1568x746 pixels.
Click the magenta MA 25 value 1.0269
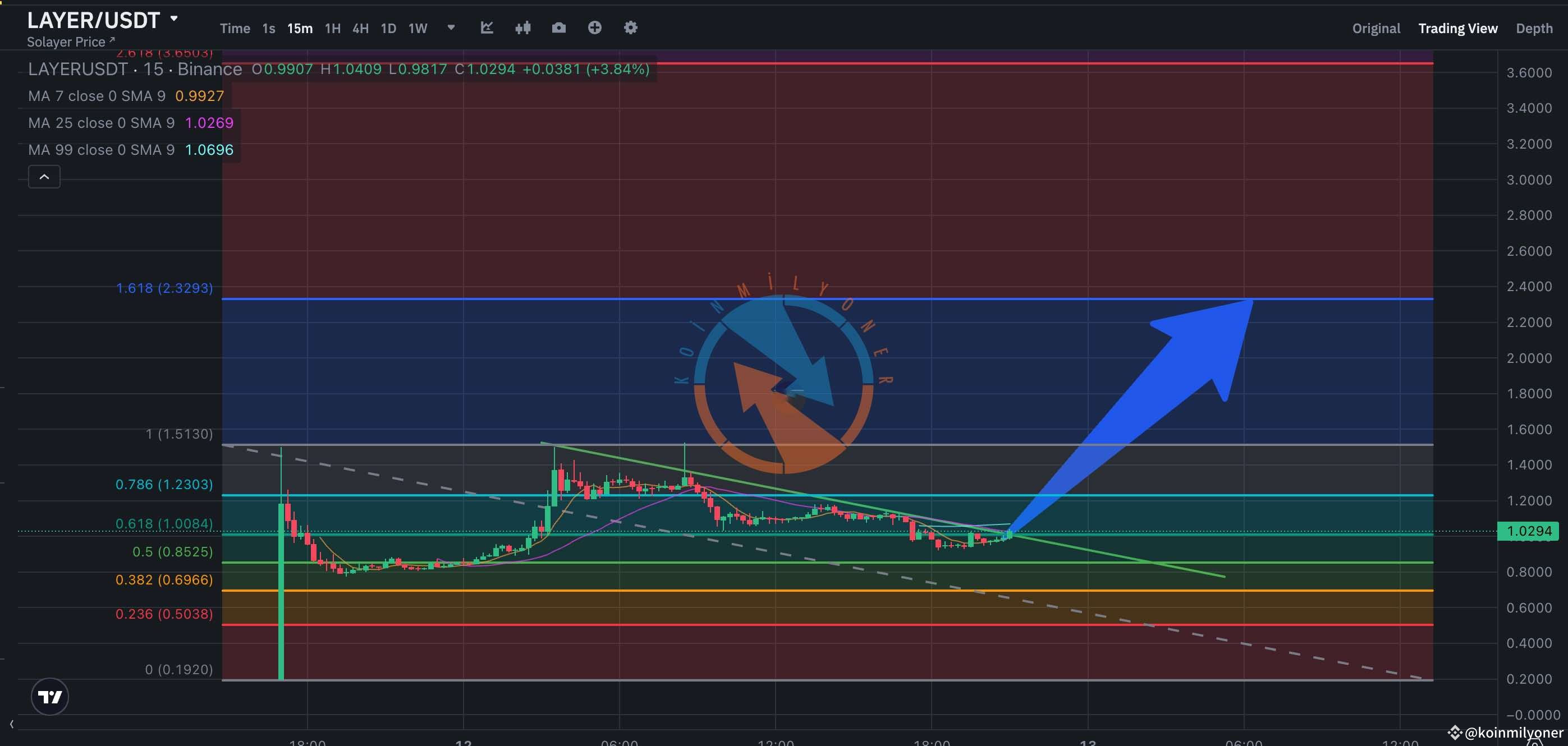[208, 122]
